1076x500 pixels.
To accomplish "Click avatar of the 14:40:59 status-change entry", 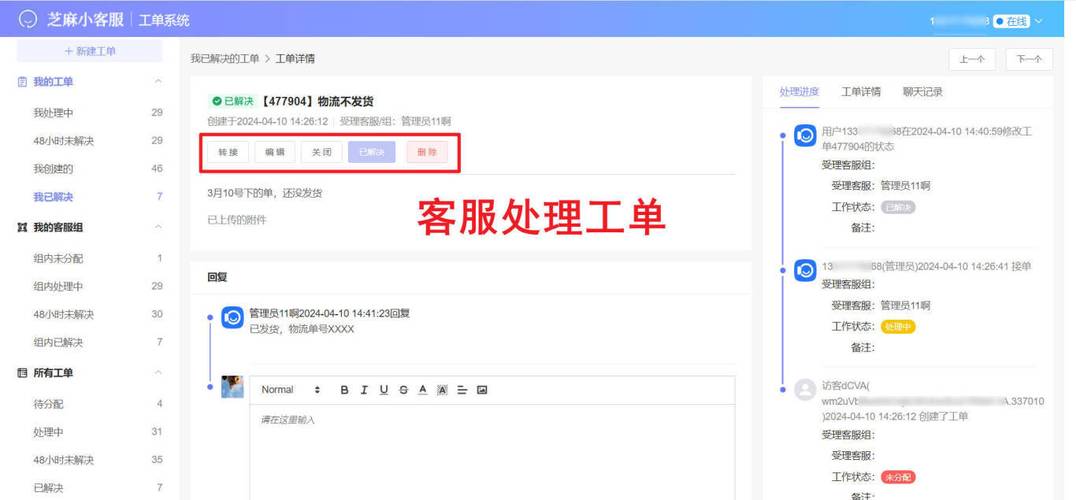I will pyautogui.click(x=805, y=135).
